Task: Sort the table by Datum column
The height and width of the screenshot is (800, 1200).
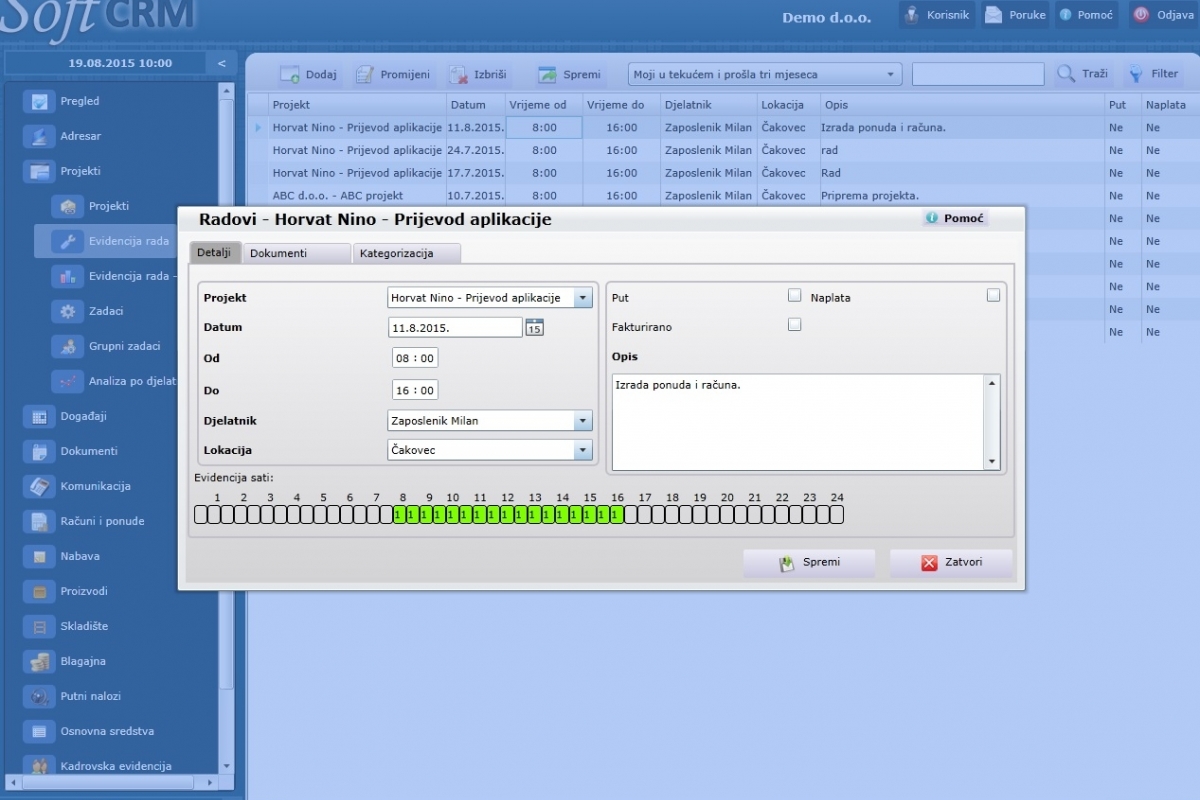Action: 475,105
